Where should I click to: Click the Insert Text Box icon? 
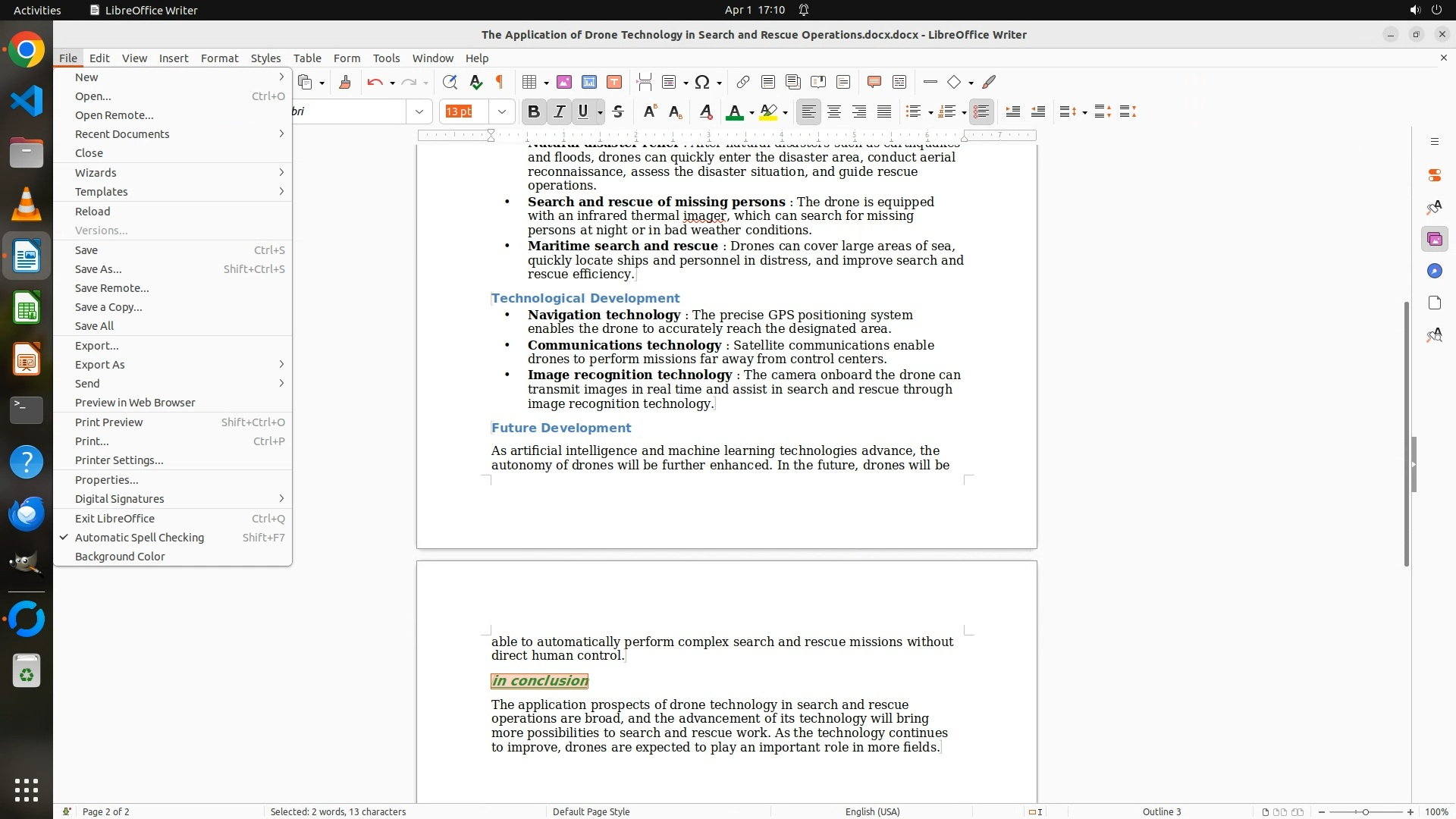[614, 82]
